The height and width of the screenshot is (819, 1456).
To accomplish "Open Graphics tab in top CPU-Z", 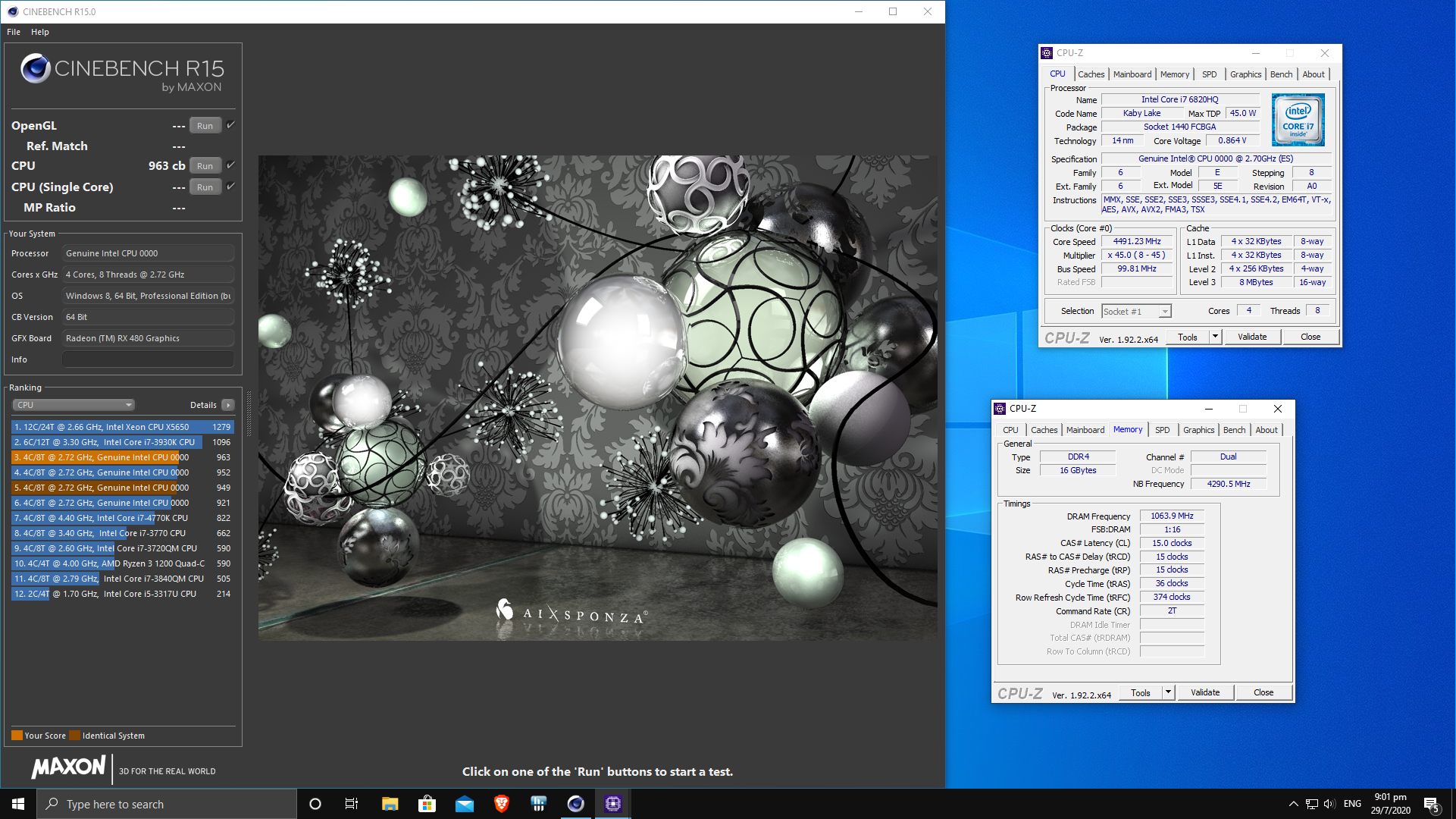I will click(x=1245, y=74).
